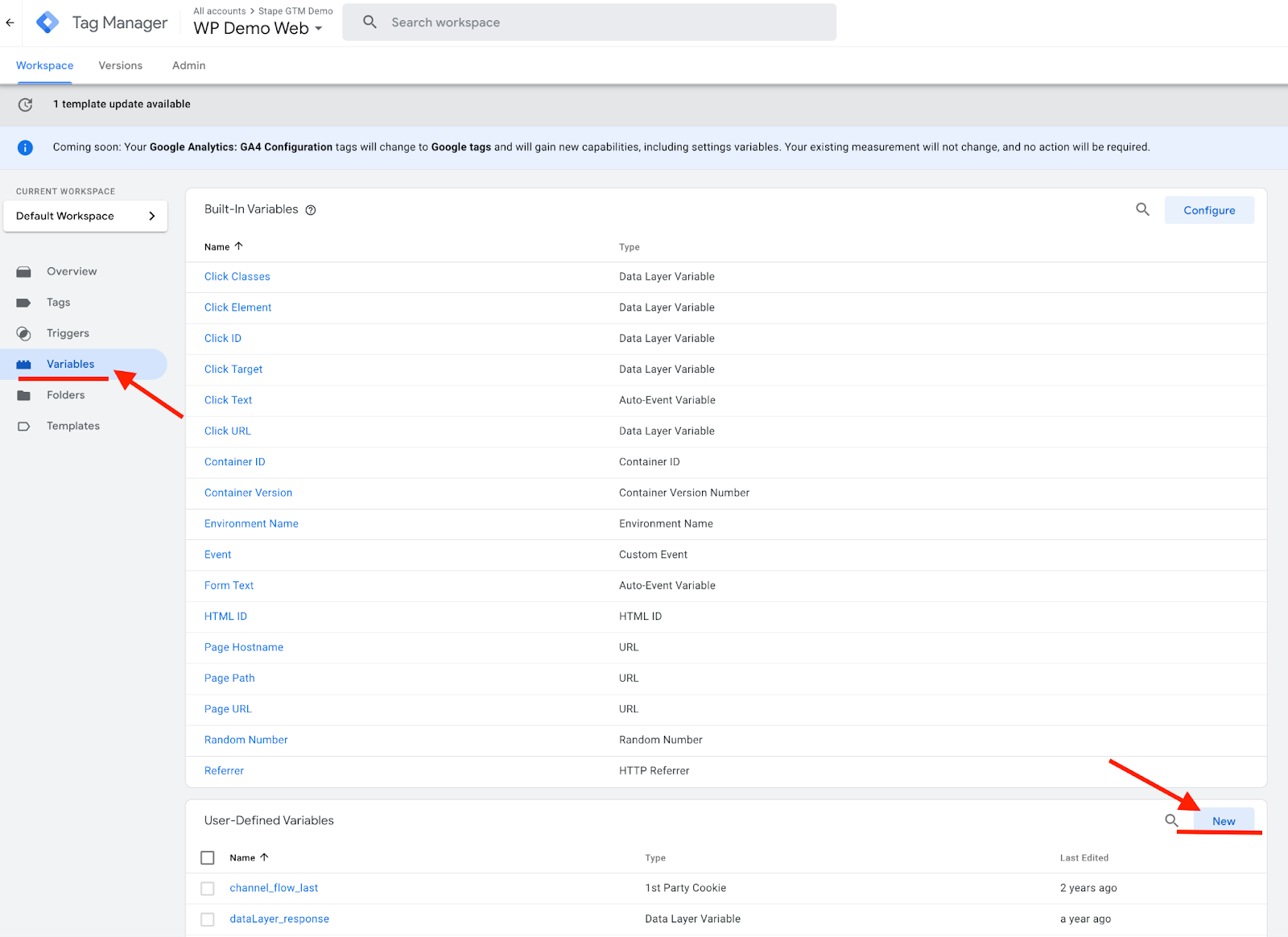Toggle the select-all checkbox in User-Defined Variables
Image resolution: width=1288 pixels, height=937 pixels.
pos(207,857)
